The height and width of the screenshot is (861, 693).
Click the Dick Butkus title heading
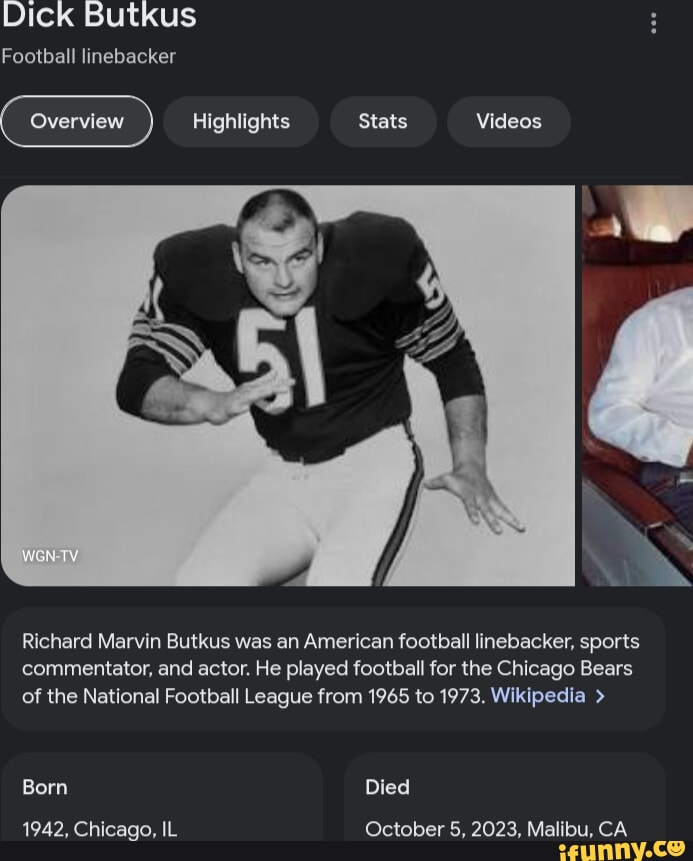(x=99, y=16)
